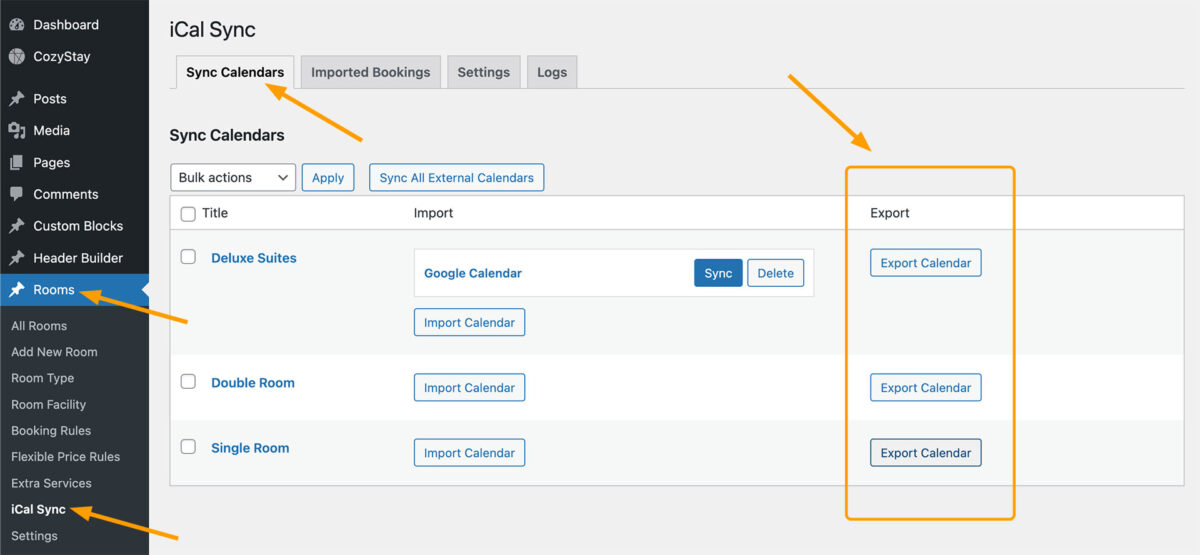Check the Deluxe Suites row checkbox

click(x=188, y=257)
